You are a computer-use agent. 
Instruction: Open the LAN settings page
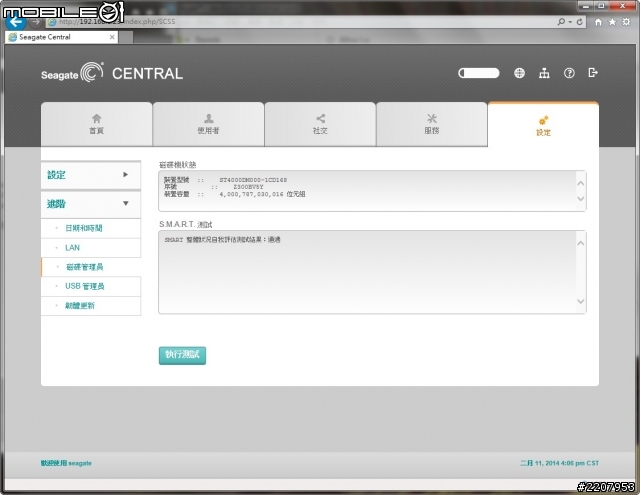pos(91,248)
